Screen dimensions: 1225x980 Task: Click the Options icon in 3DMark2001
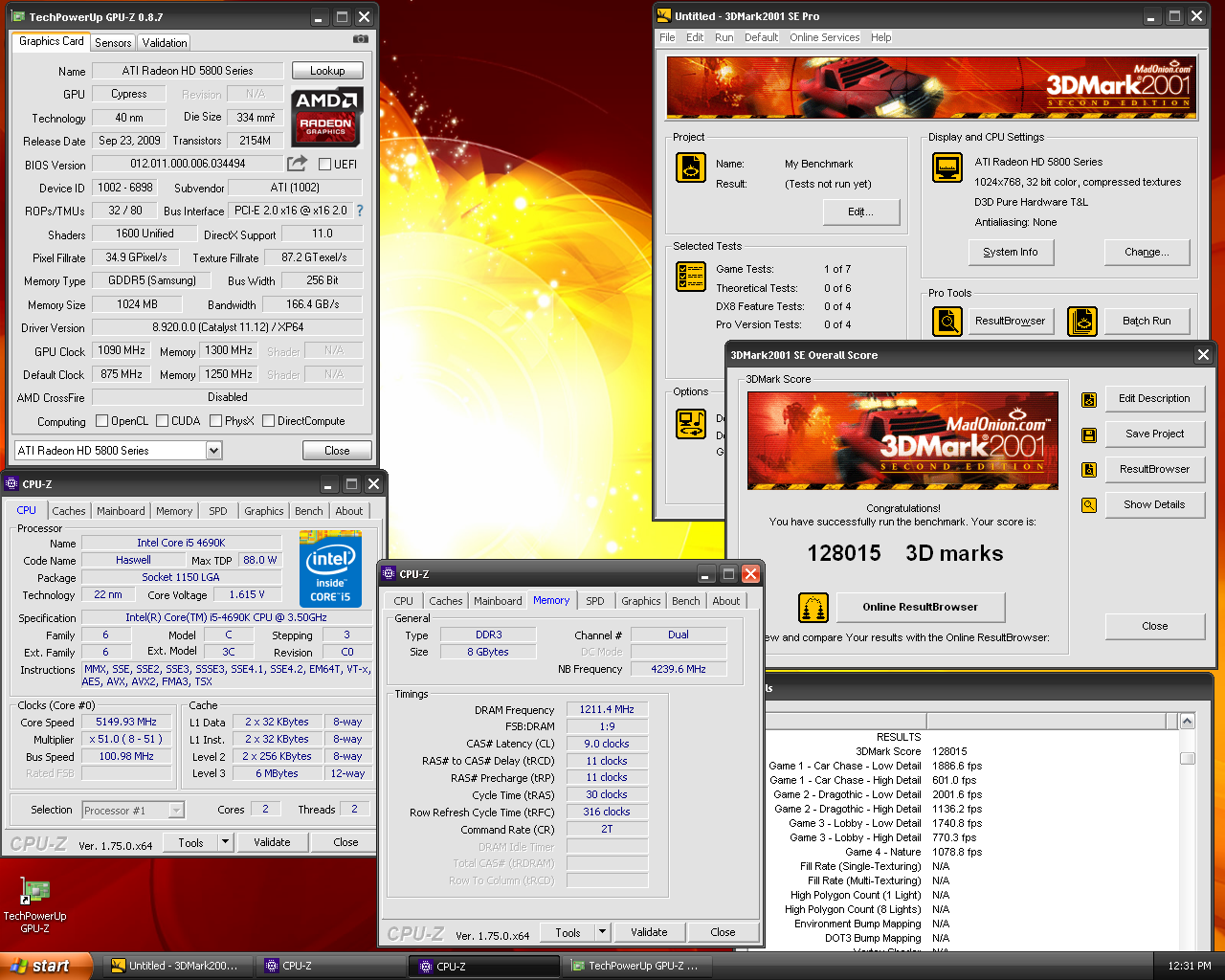[x=691, y=424]
